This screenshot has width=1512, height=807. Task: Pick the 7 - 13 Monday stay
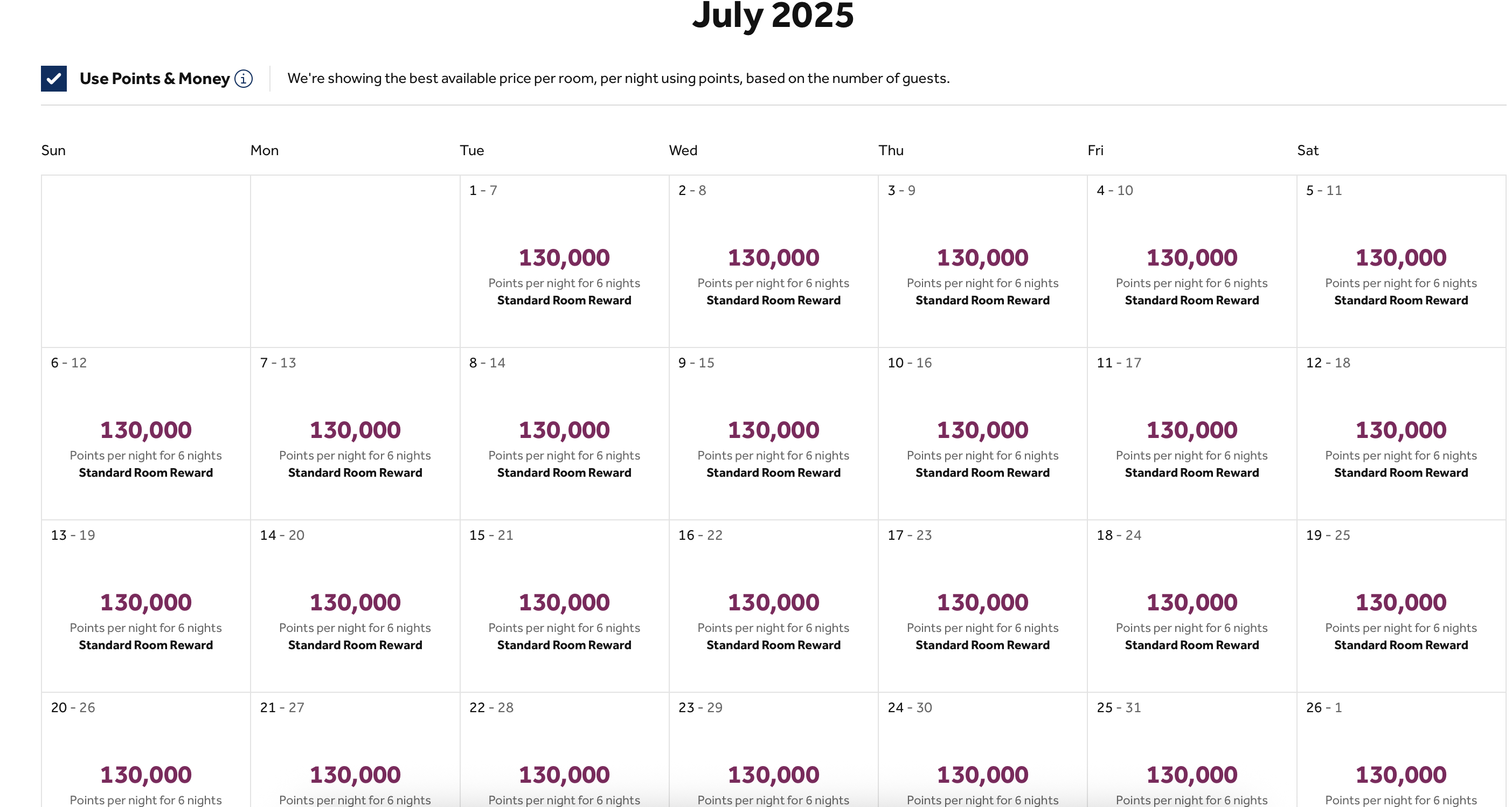(x=355, y=434)
